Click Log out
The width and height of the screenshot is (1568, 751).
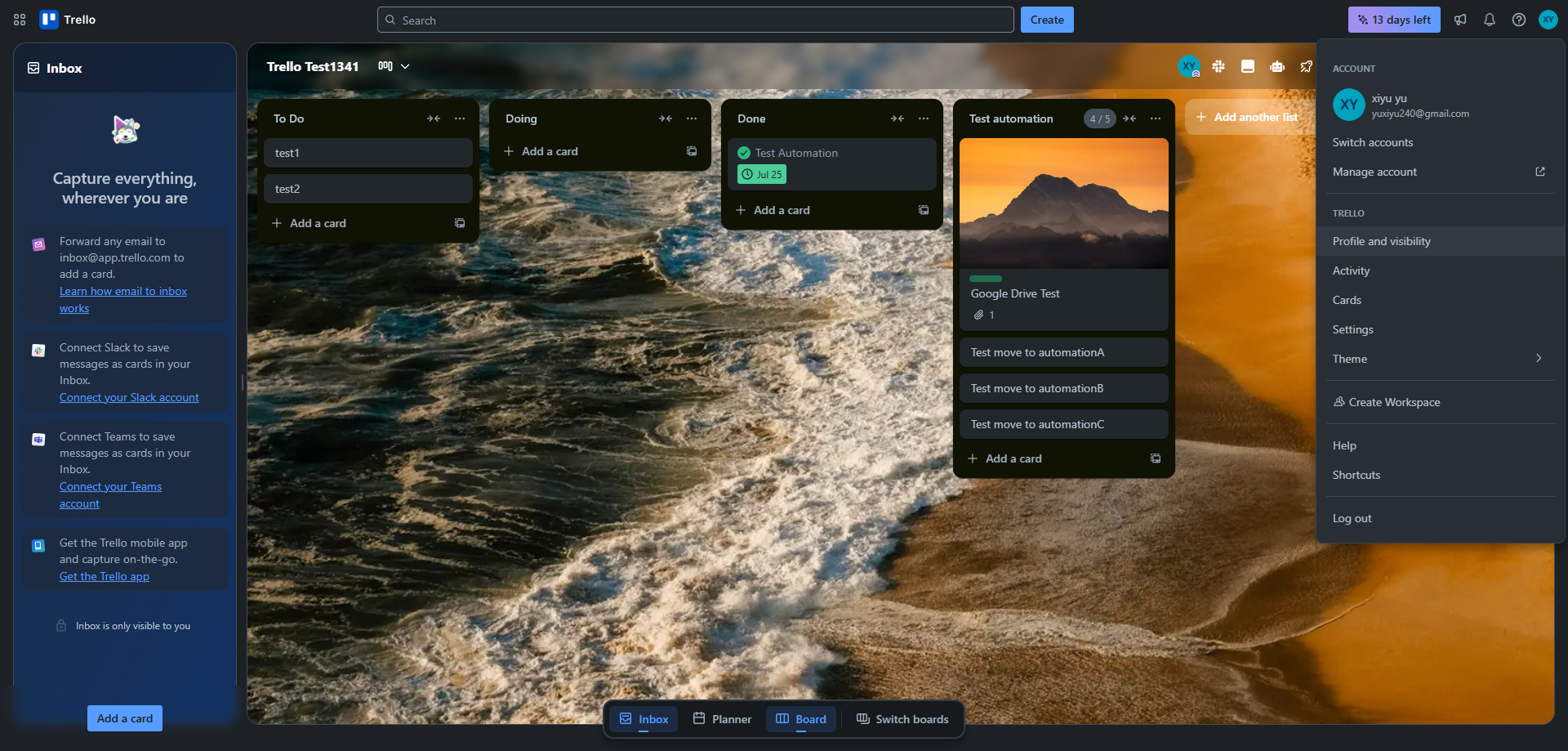click(x=1441, y=518)
